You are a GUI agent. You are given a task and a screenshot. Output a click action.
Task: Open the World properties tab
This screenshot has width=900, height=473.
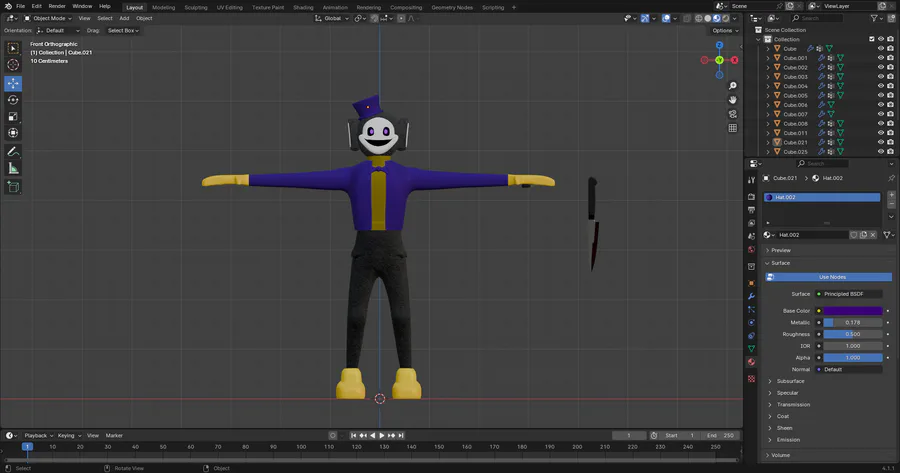[751, 250]
